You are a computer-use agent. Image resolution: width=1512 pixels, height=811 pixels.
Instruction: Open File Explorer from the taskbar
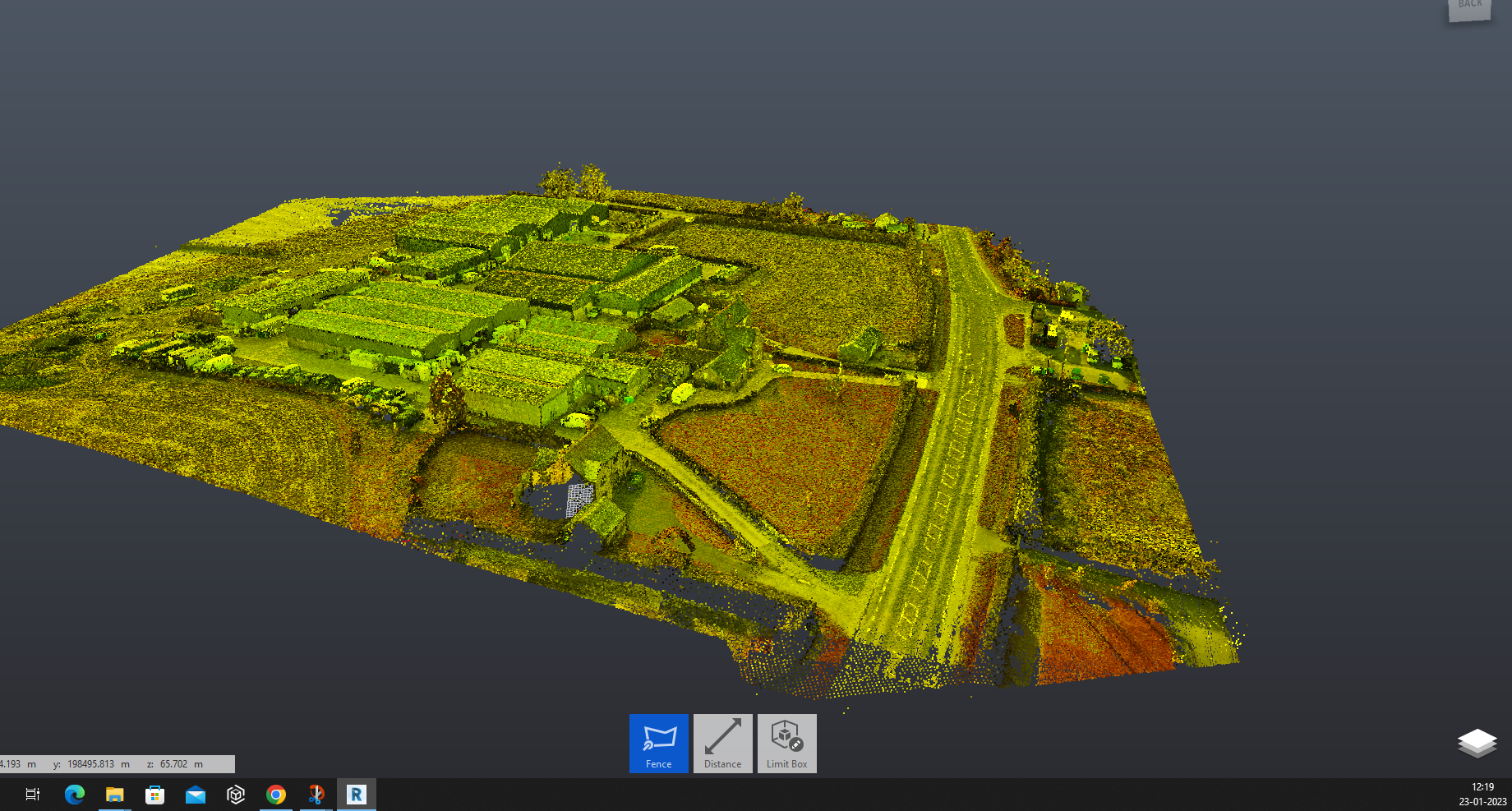115,794
